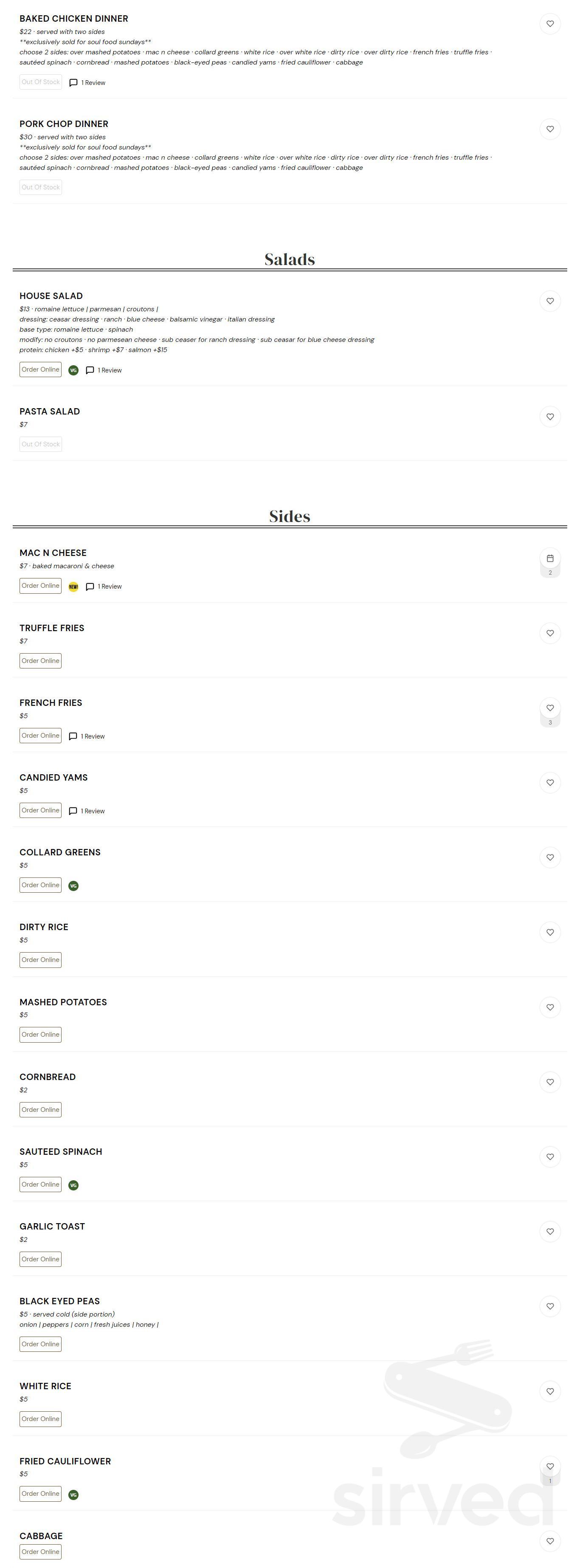Select the VG badge under Sauteed Spinach

click(73, 1185)
